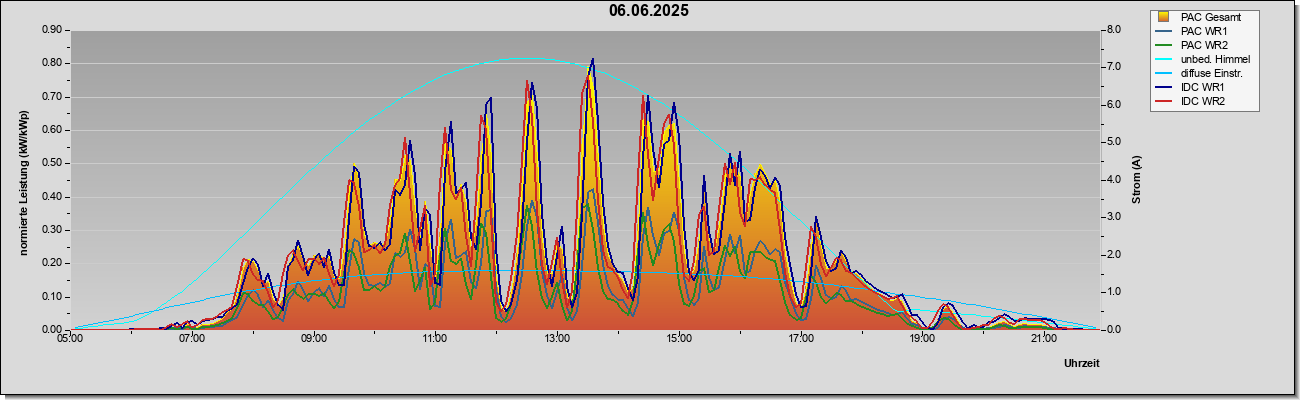Click the 8.0 value on right axis
1300x400 pixels.
[x=1113, y=30]
